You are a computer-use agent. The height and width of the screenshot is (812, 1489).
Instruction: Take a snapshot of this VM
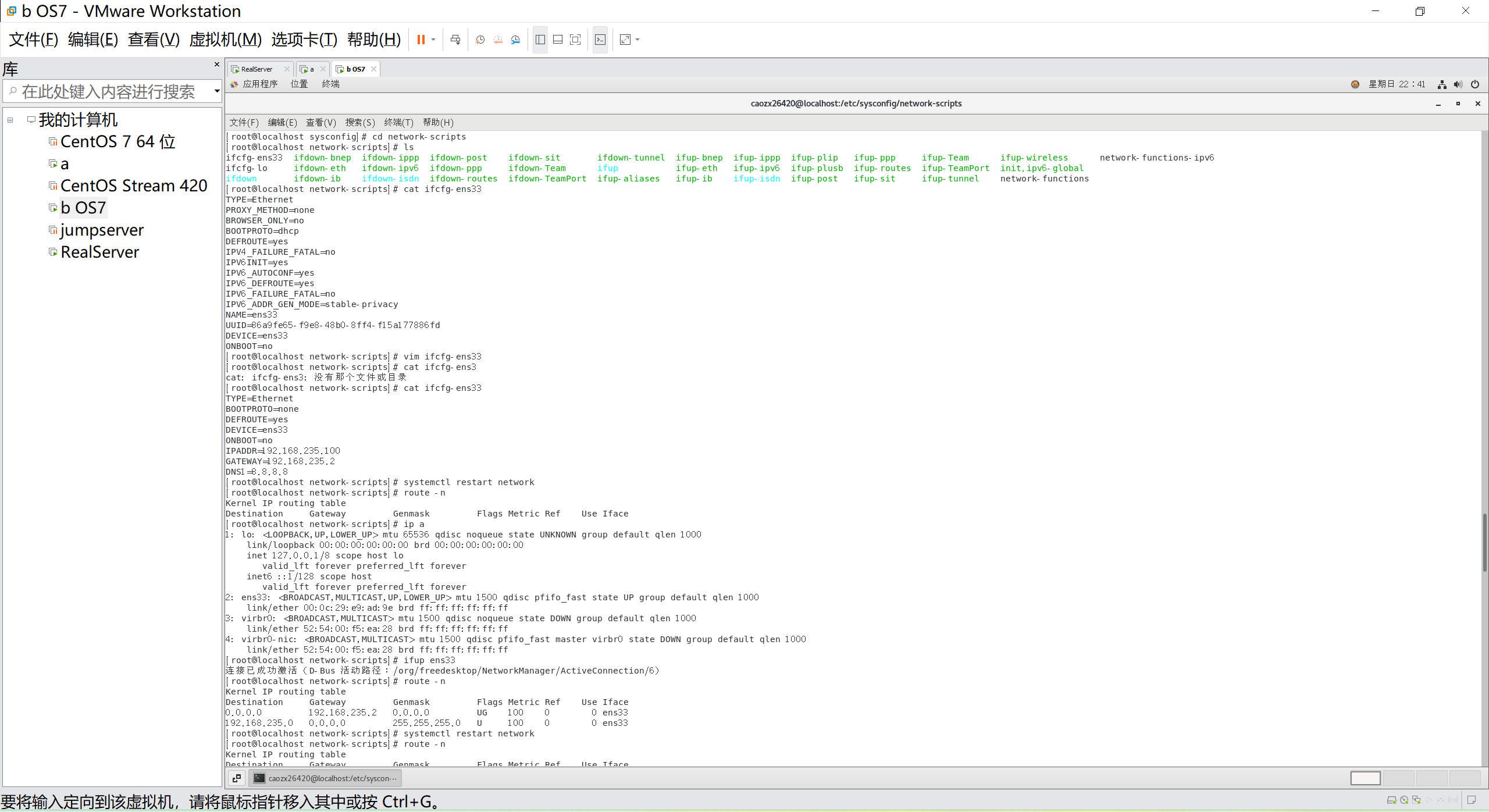coord(480,40)
